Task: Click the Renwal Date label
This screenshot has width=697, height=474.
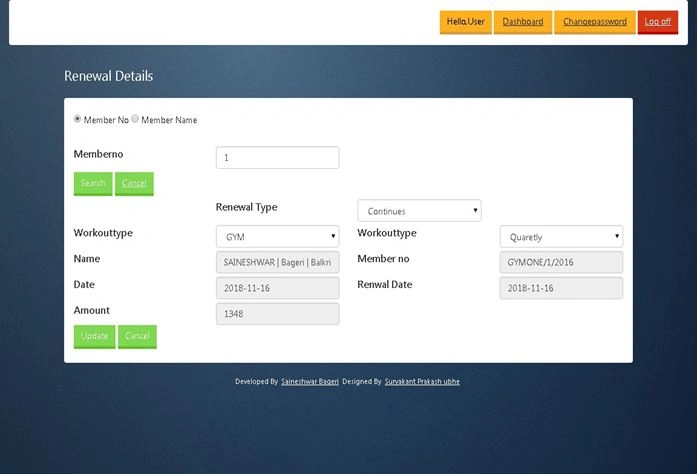Action: [x=385, y=285]
